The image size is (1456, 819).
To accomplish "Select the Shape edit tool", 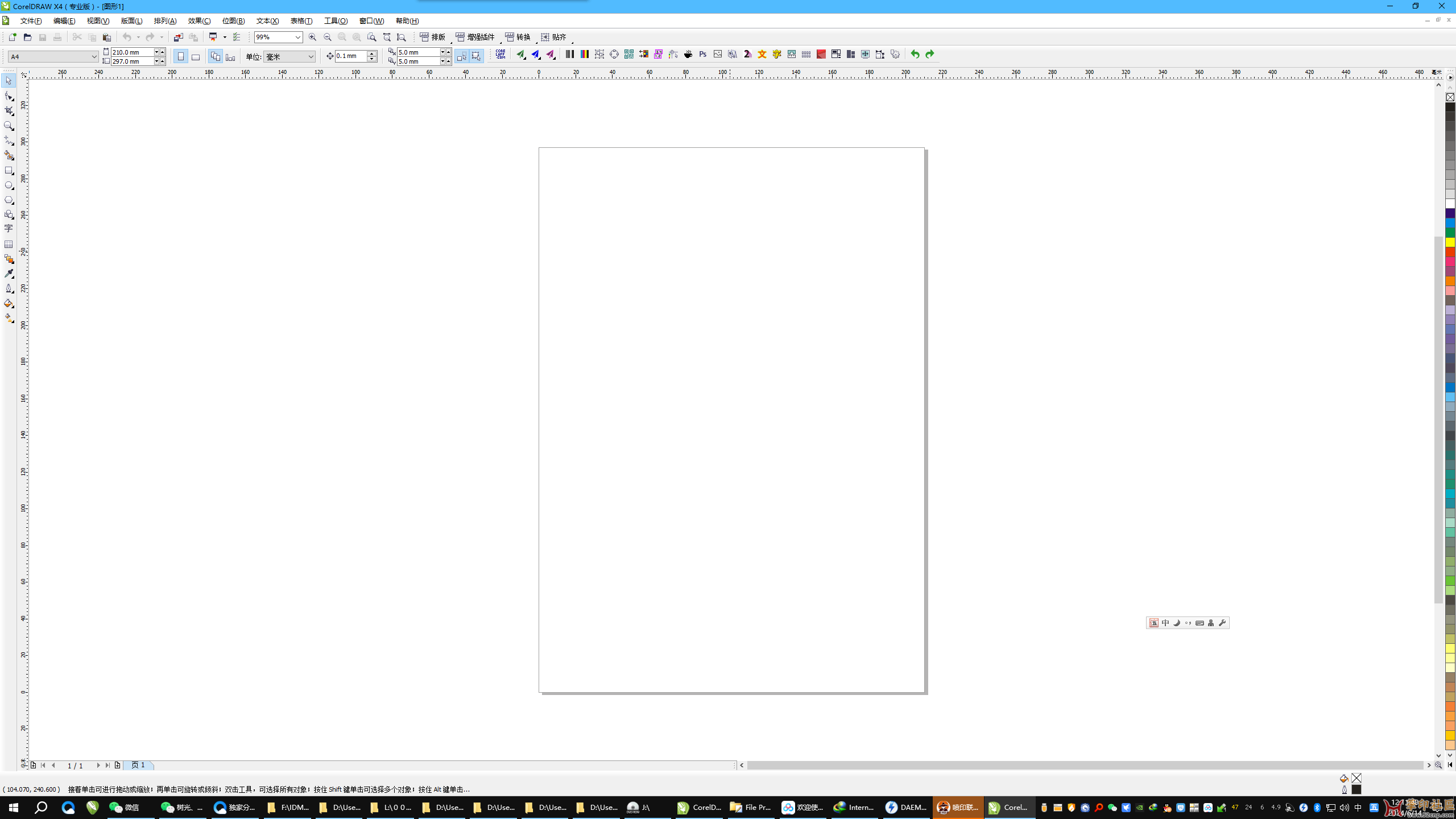I will point(9,96).
